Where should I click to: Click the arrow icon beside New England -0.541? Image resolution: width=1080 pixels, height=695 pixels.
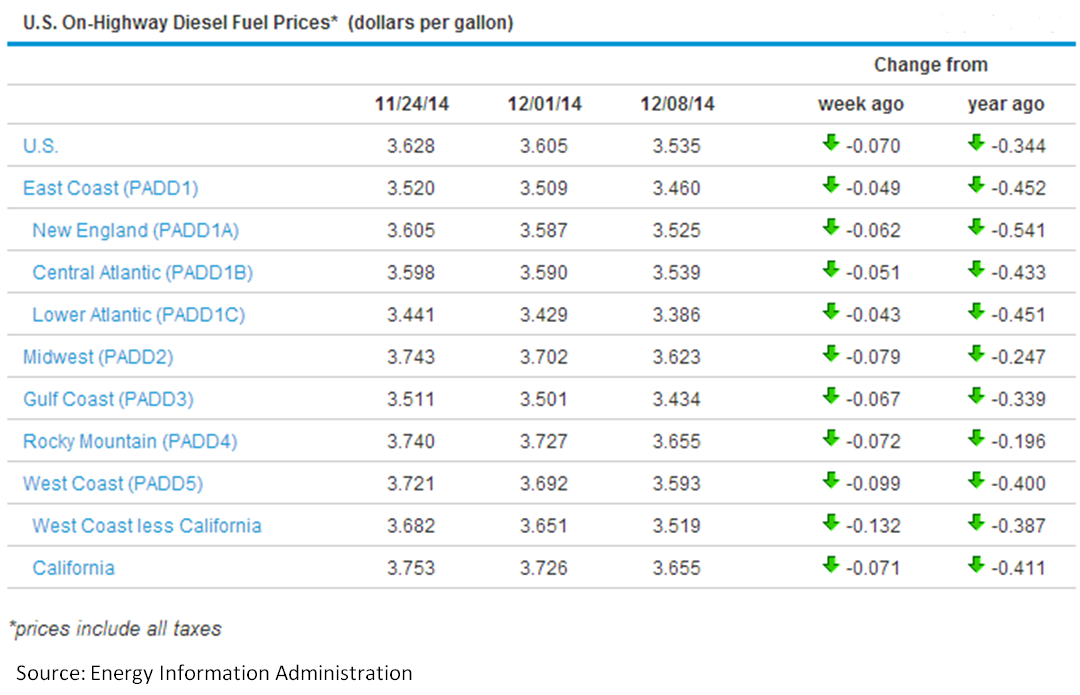point(976,228)
